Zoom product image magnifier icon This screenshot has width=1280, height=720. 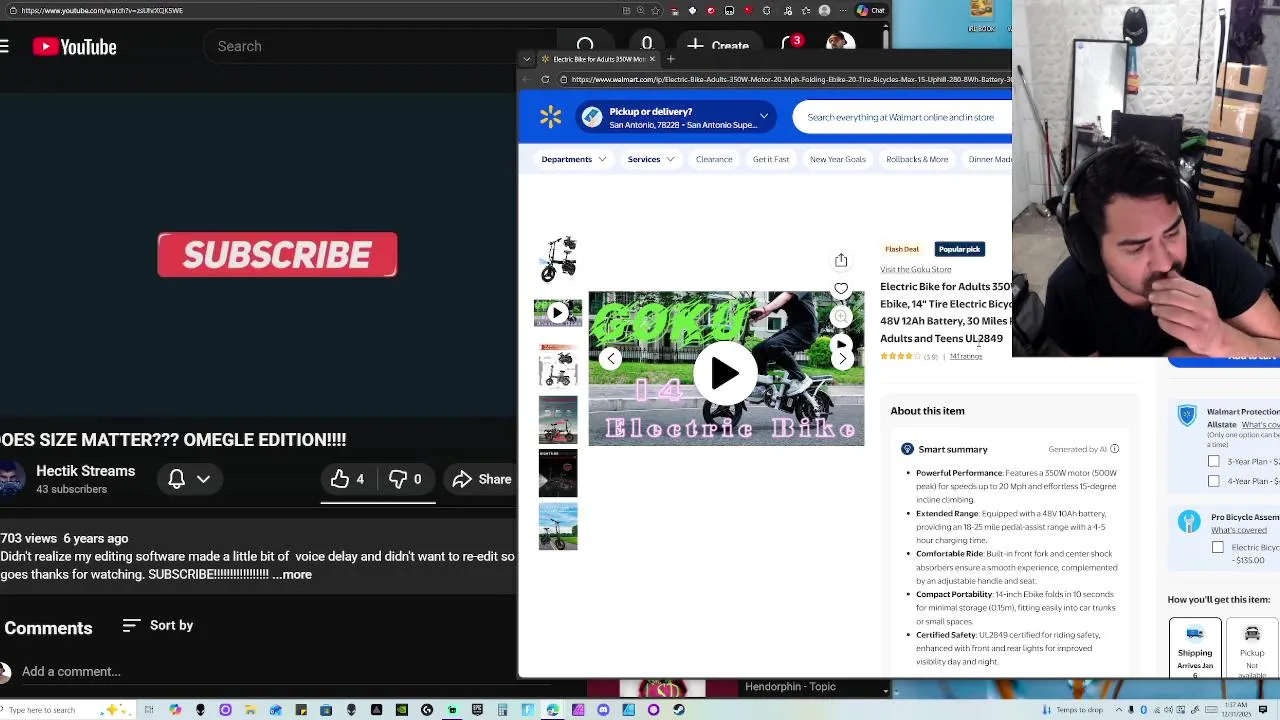pos(841,317)
